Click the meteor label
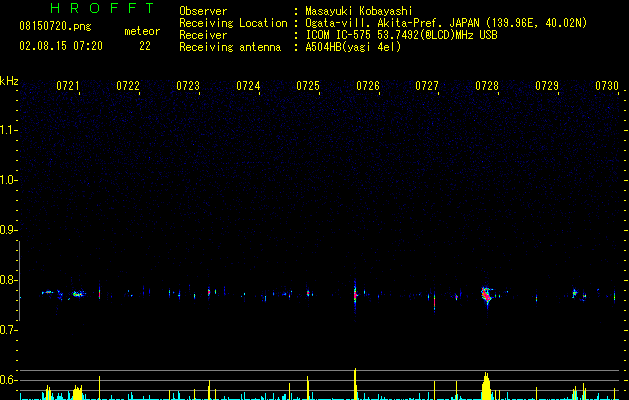The image size is (629, 400). (x=142, y=31)
